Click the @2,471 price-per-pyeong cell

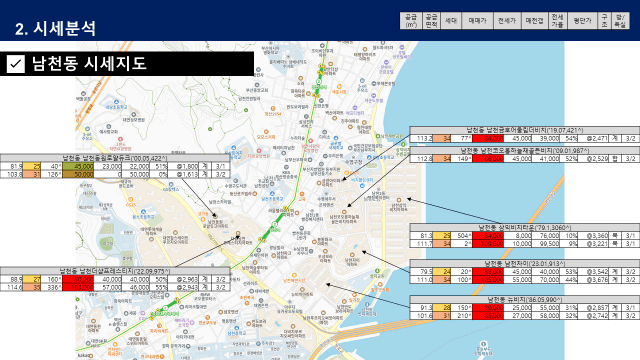pos(594,138)
